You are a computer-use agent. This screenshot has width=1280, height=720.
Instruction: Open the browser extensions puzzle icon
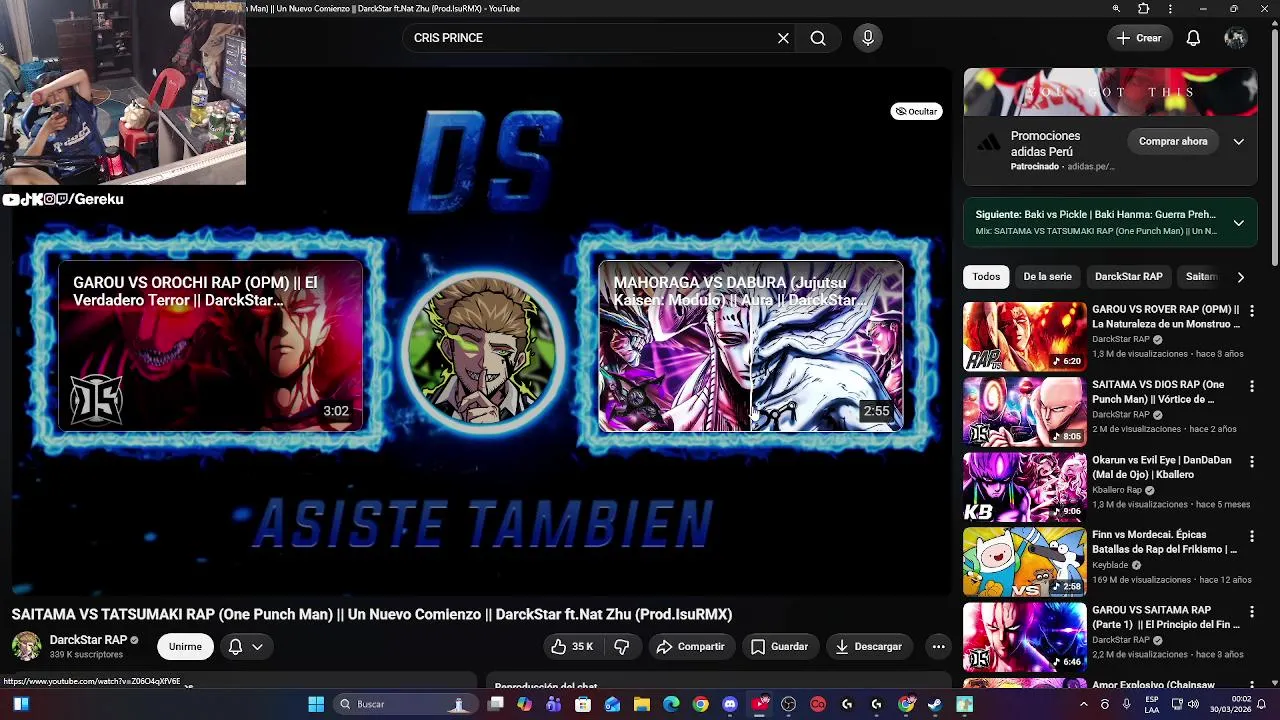pyautogui.click(x=1143, y=9)
